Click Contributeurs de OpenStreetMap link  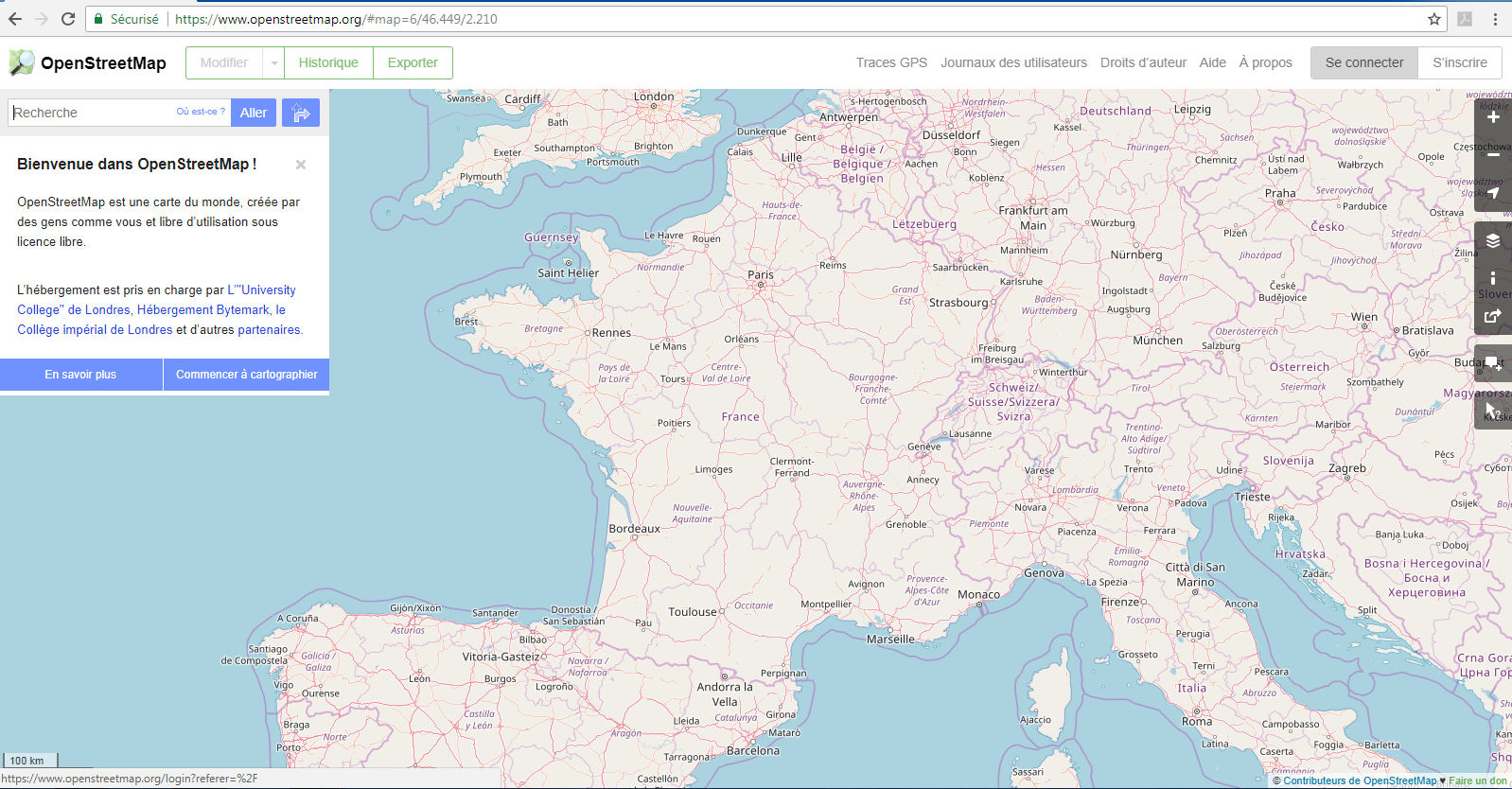[1360, 780]
